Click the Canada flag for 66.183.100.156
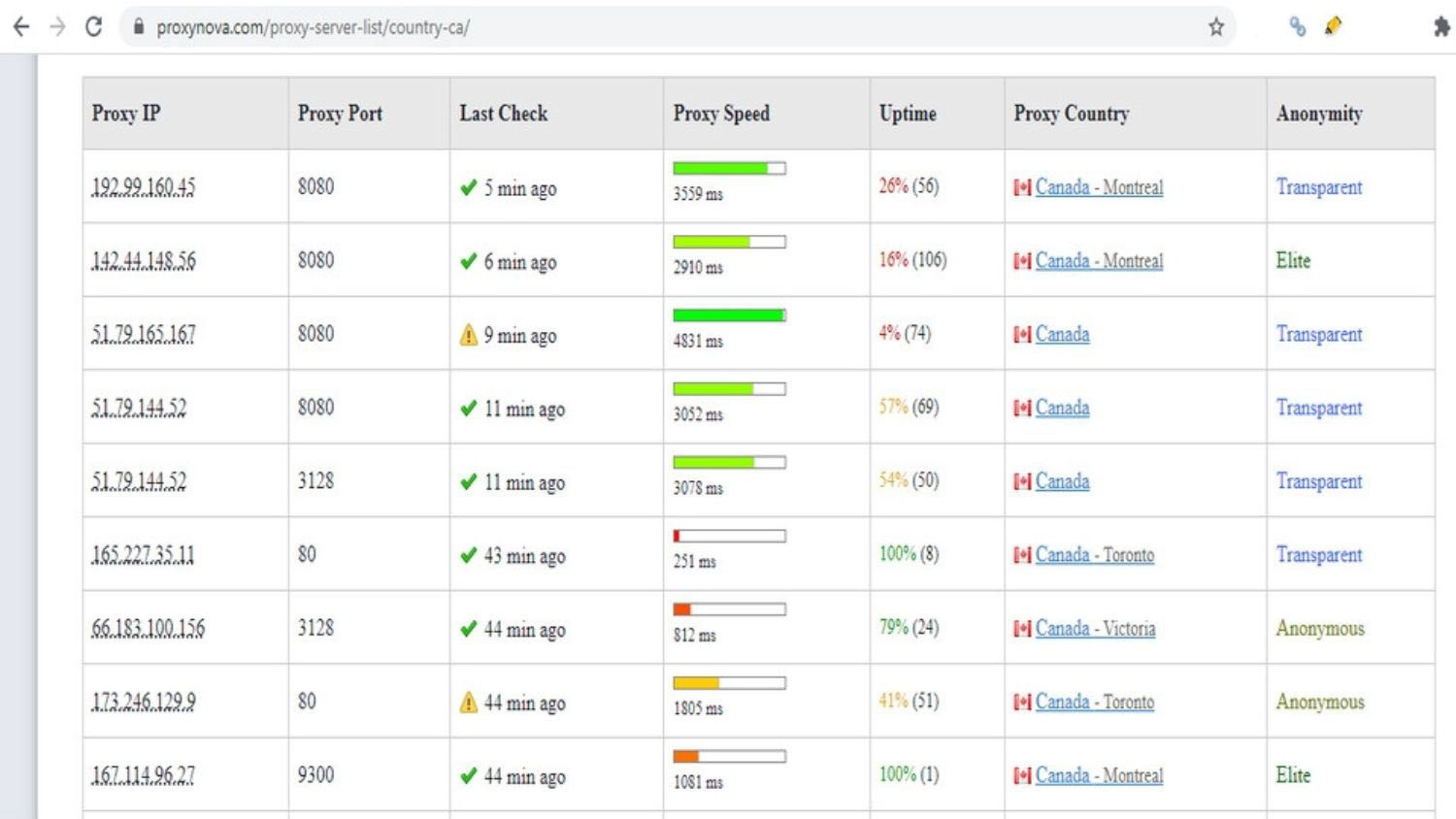Screen dimensions: 1456x819 coord(1022,629)
